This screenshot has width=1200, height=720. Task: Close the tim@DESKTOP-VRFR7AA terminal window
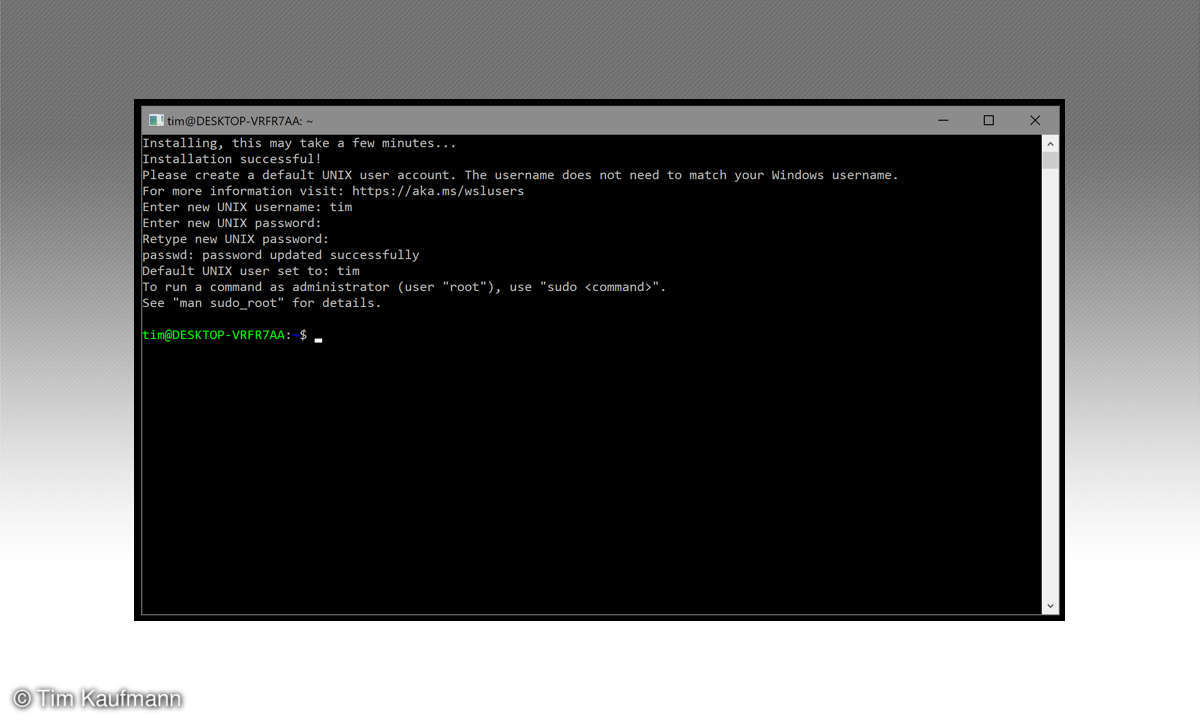[1035, 120]
